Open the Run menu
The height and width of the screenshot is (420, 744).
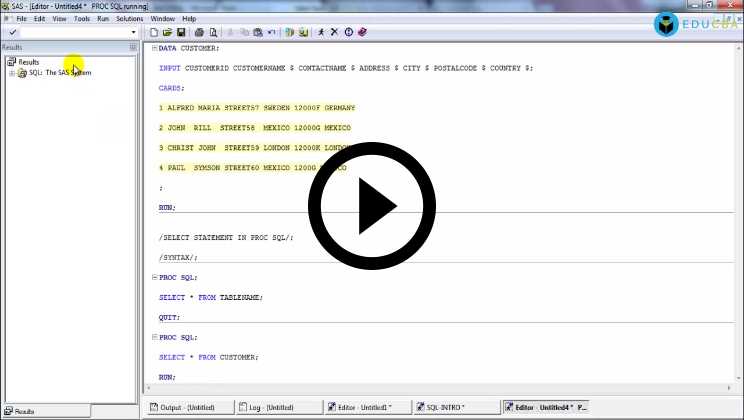pyautogui.click(x=103, y=18)
